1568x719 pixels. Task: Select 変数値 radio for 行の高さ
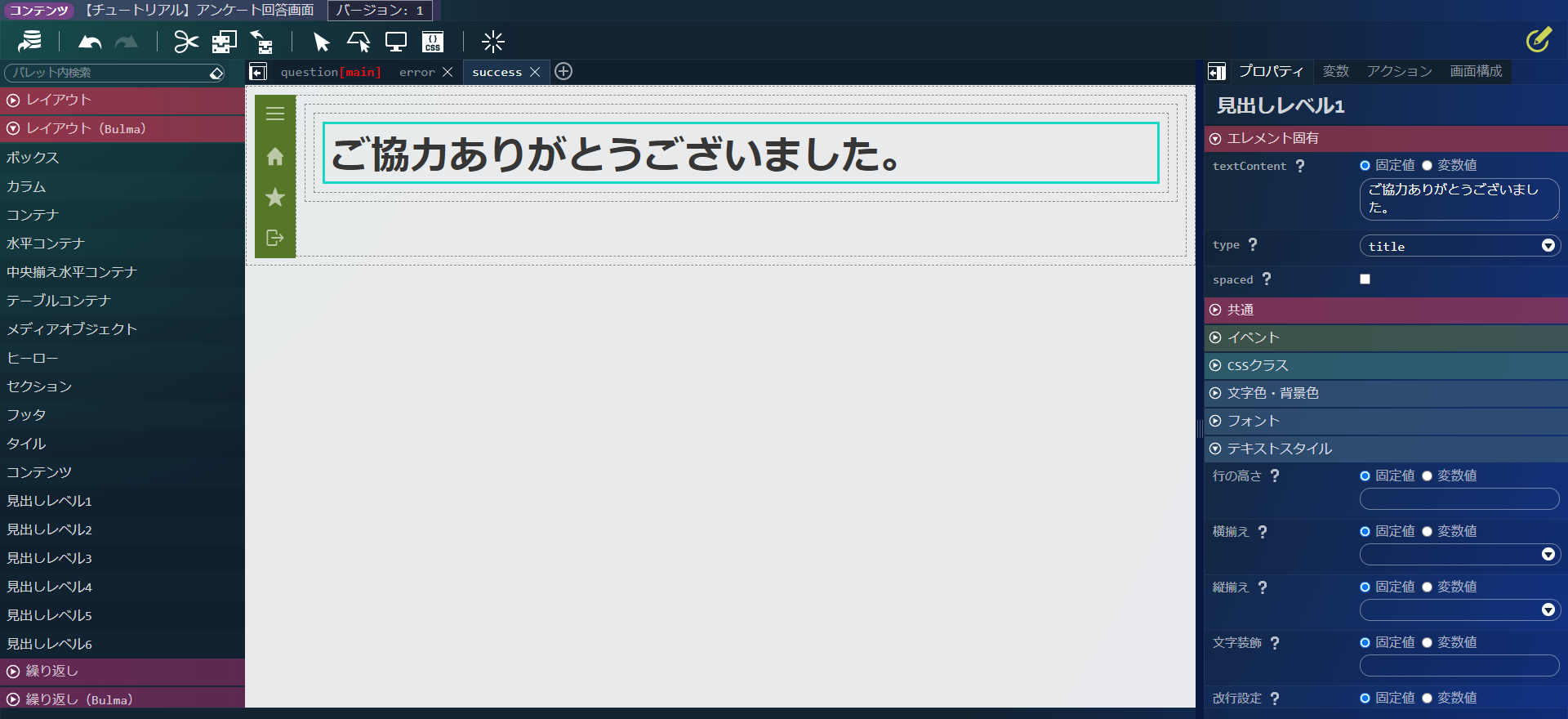(1427, 476)
